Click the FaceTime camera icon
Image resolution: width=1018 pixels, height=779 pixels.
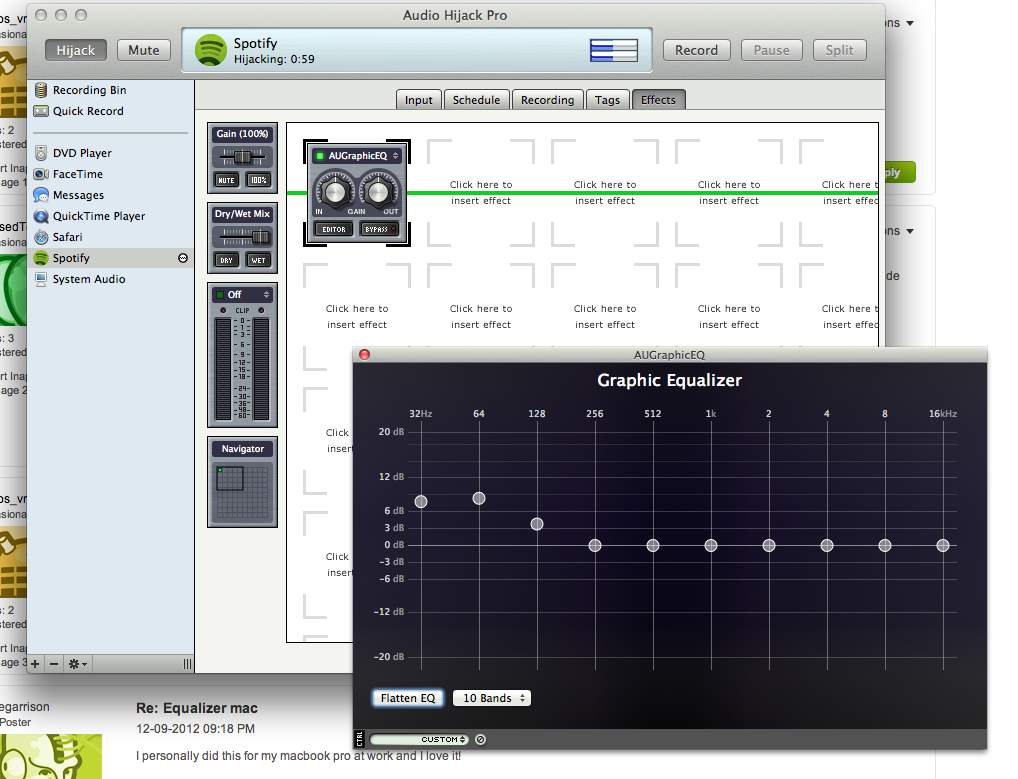coord(41,174)
